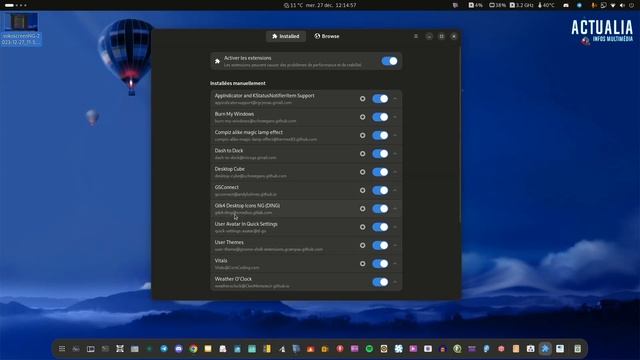Viewport: 640px width, 360px height.
Task: Toggle User Avatar In Quick Settings switch
Action: click(380, 227)
